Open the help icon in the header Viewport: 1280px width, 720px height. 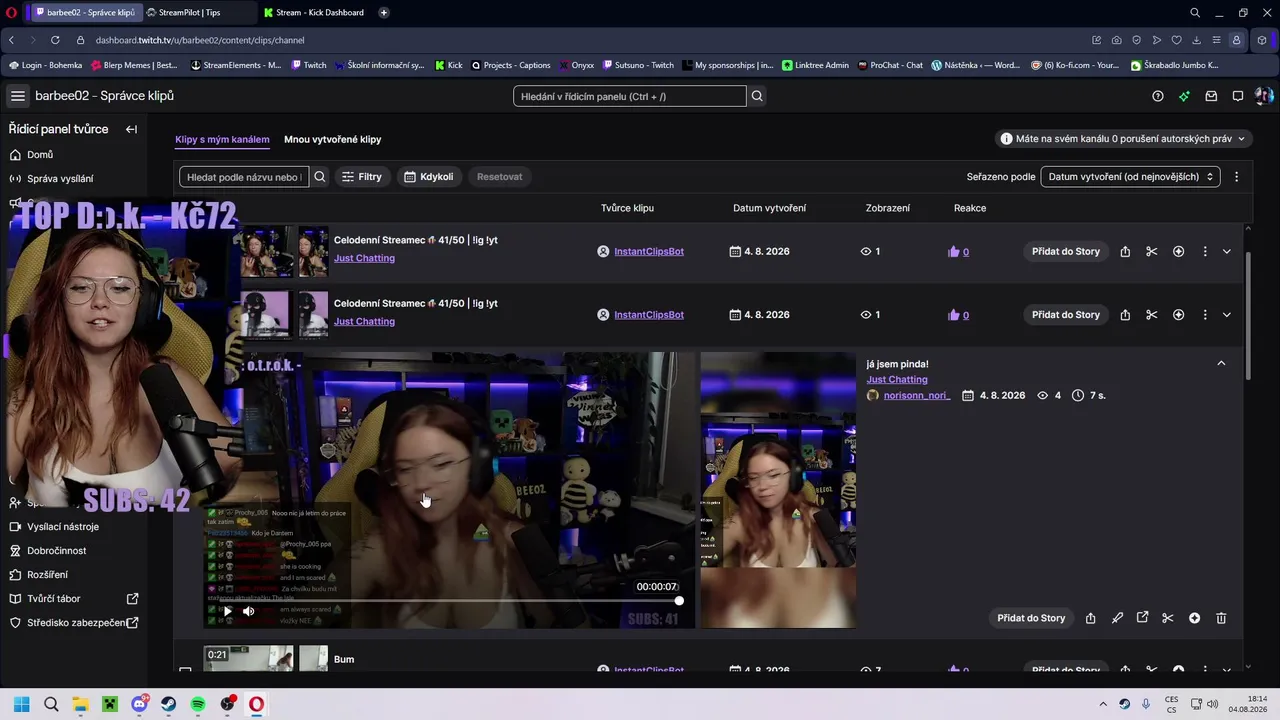[x=1158, y=96]
